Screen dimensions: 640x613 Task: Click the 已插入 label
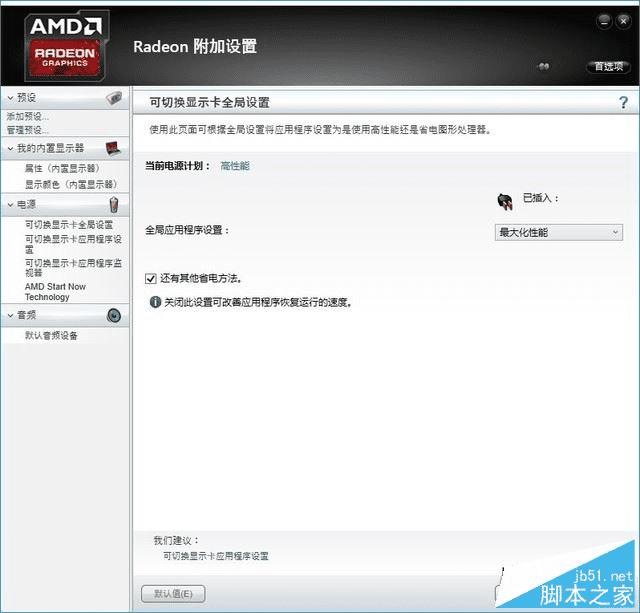(x=540, y=198)
